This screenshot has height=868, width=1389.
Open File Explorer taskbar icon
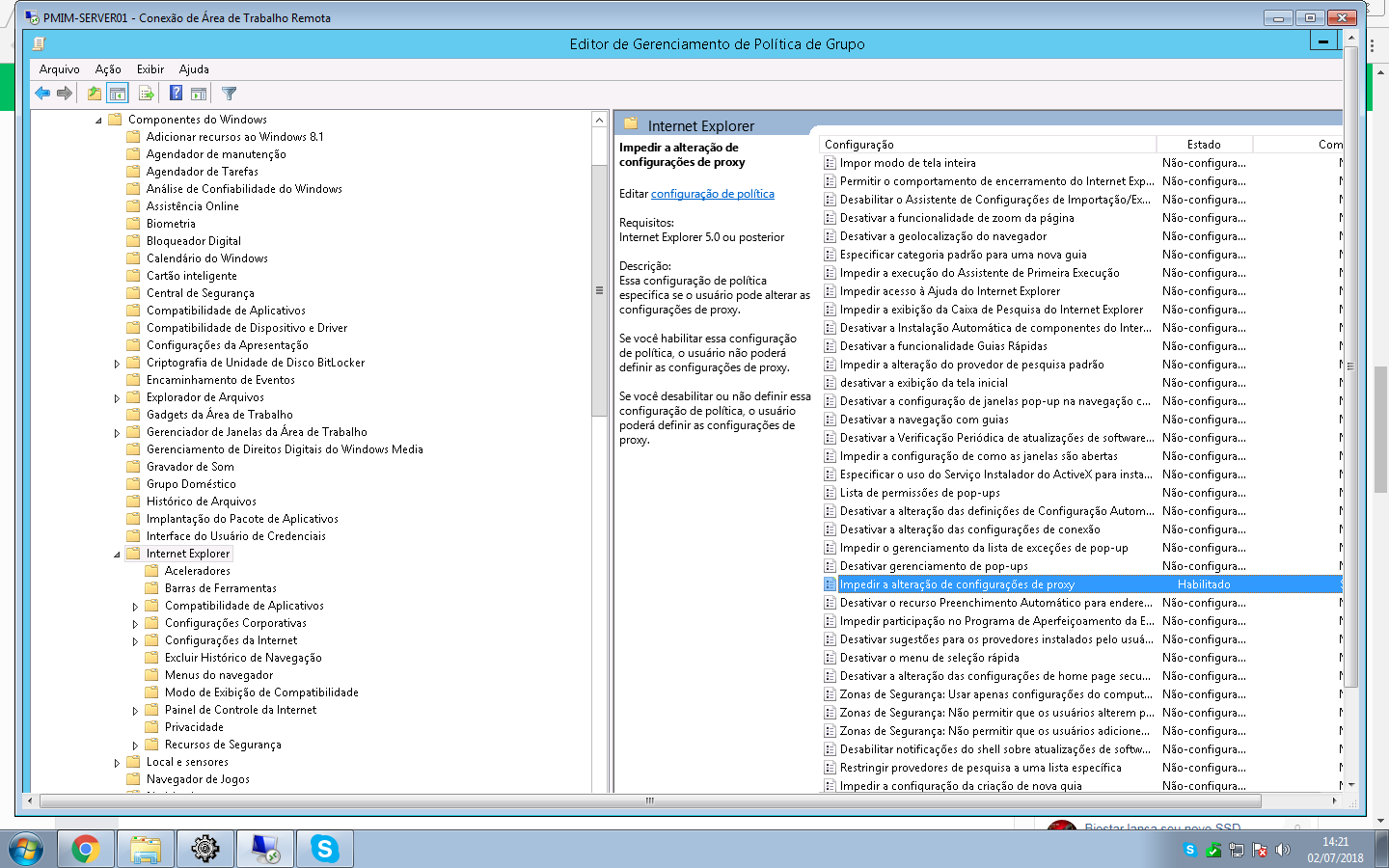146,849
